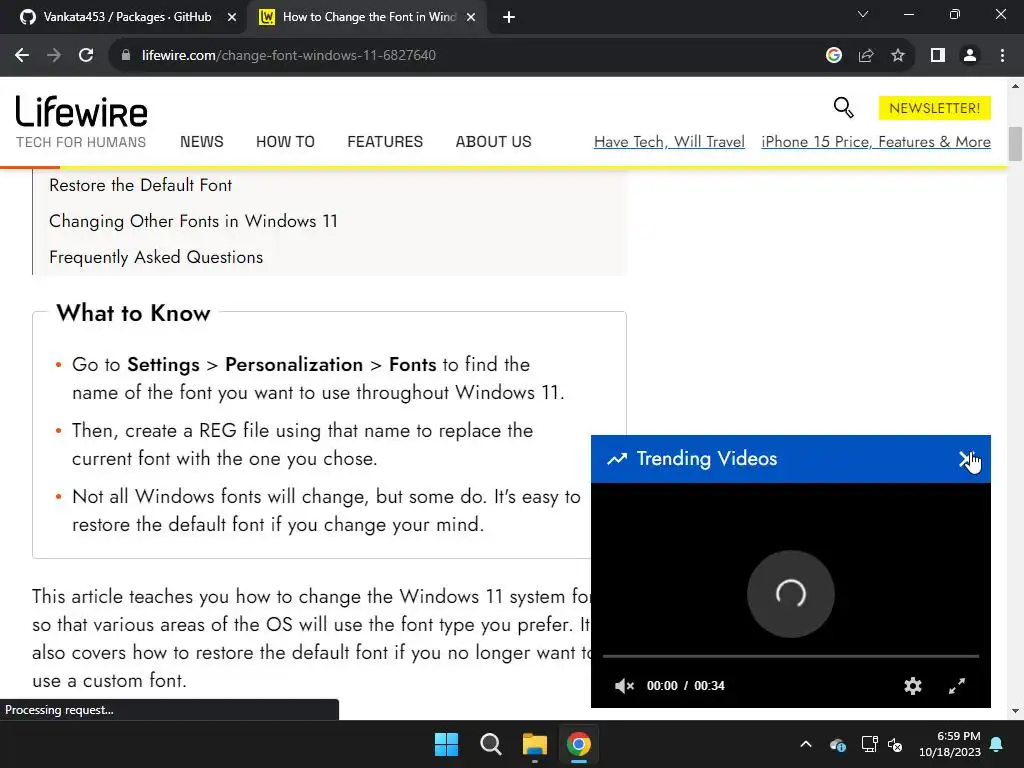The image size is (1024, 768).
Task: Click the NEWSLETTER! button
Action: pos(935,108)
